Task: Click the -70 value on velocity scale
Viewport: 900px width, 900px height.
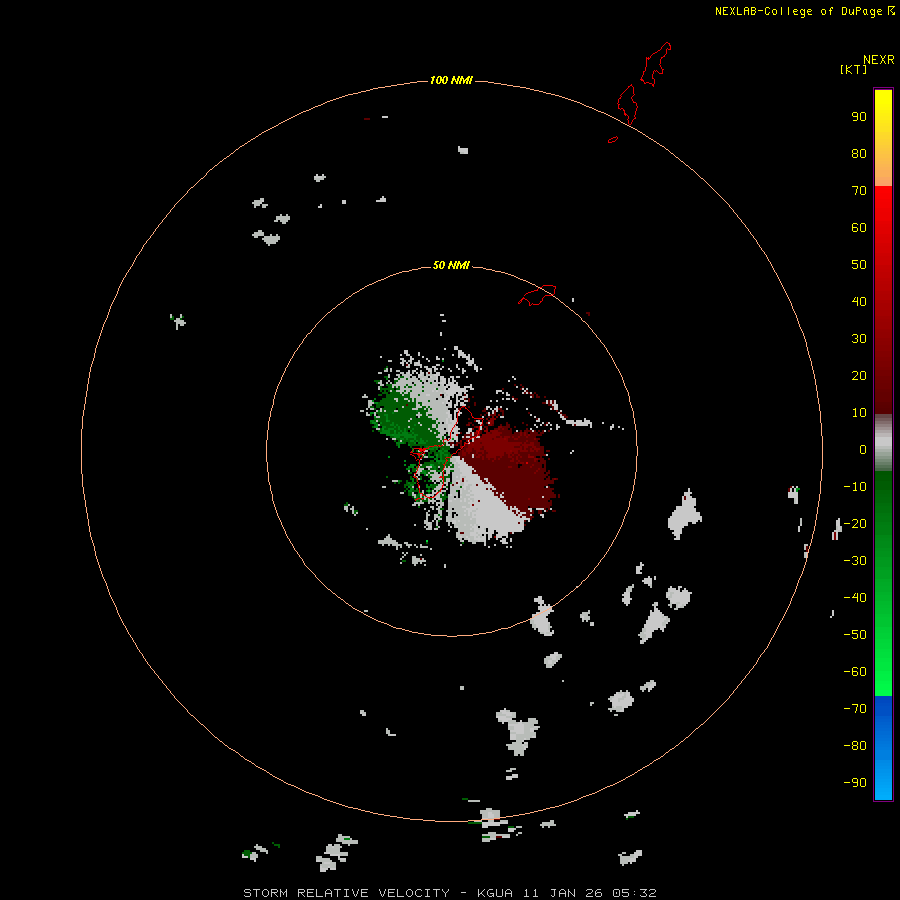Action: tap(855, 709)
